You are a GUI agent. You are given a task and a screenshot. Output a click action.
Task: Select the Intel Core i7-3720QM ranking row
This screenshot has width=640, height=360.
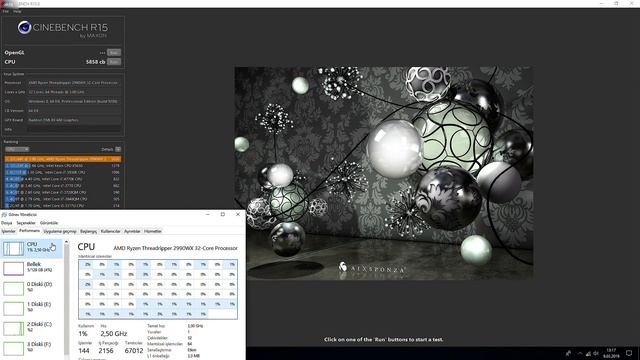point(62,192)
